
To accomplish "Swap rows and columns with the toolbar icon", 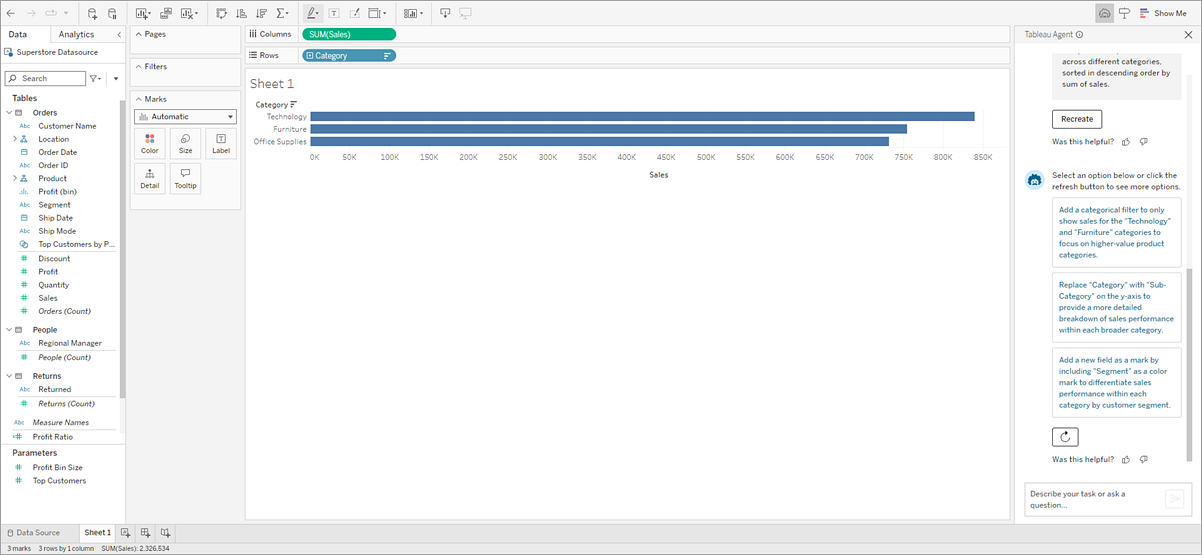I will point(221,13).
